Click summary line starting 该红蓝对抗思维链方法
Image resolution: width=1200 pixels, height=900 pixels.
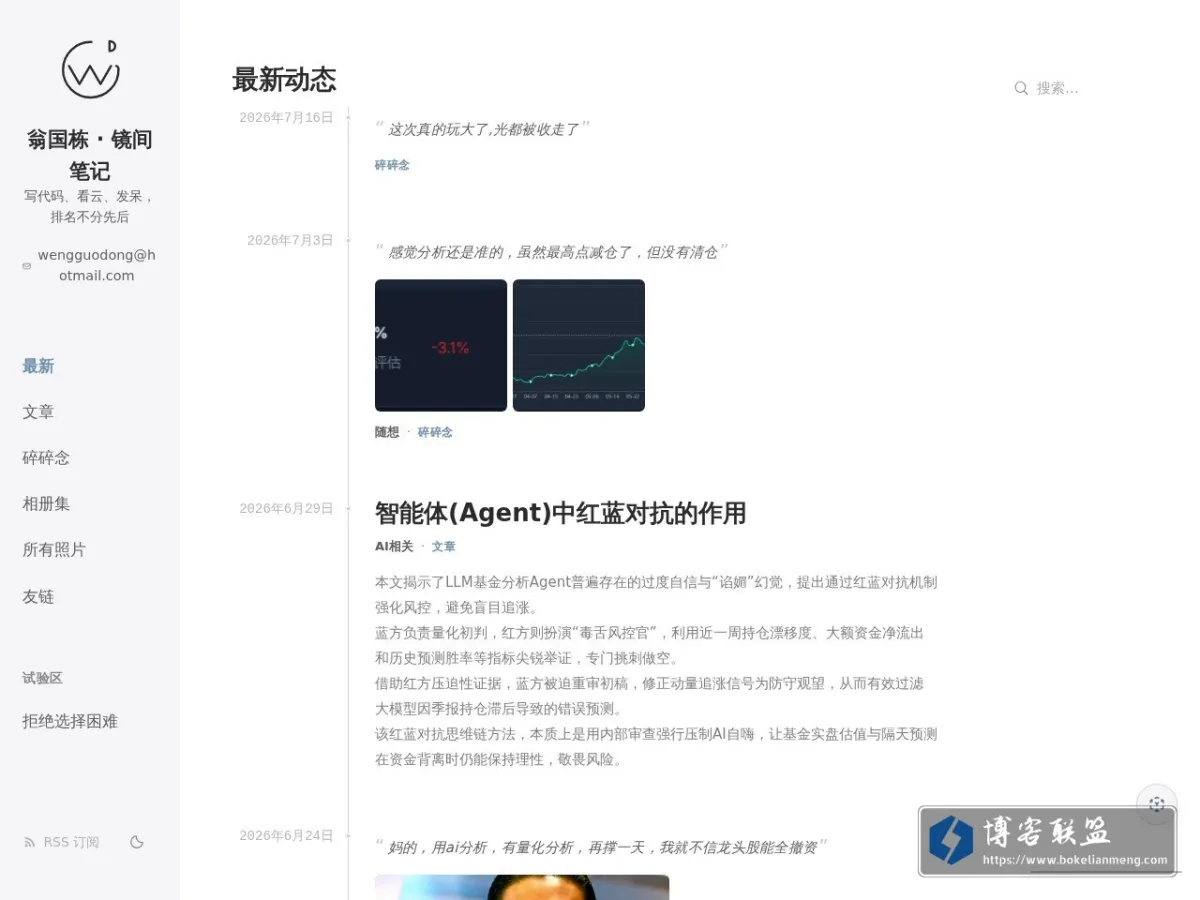[656, 746]
